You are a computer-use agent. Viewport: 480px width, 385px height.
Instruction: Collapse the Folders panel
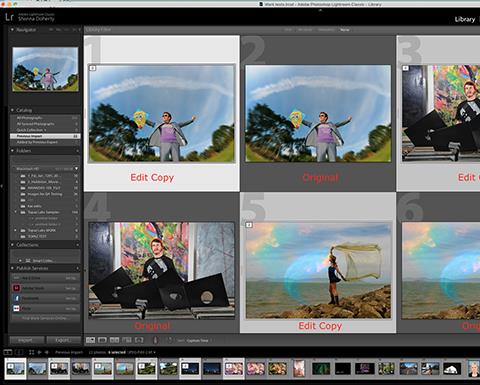12,151
